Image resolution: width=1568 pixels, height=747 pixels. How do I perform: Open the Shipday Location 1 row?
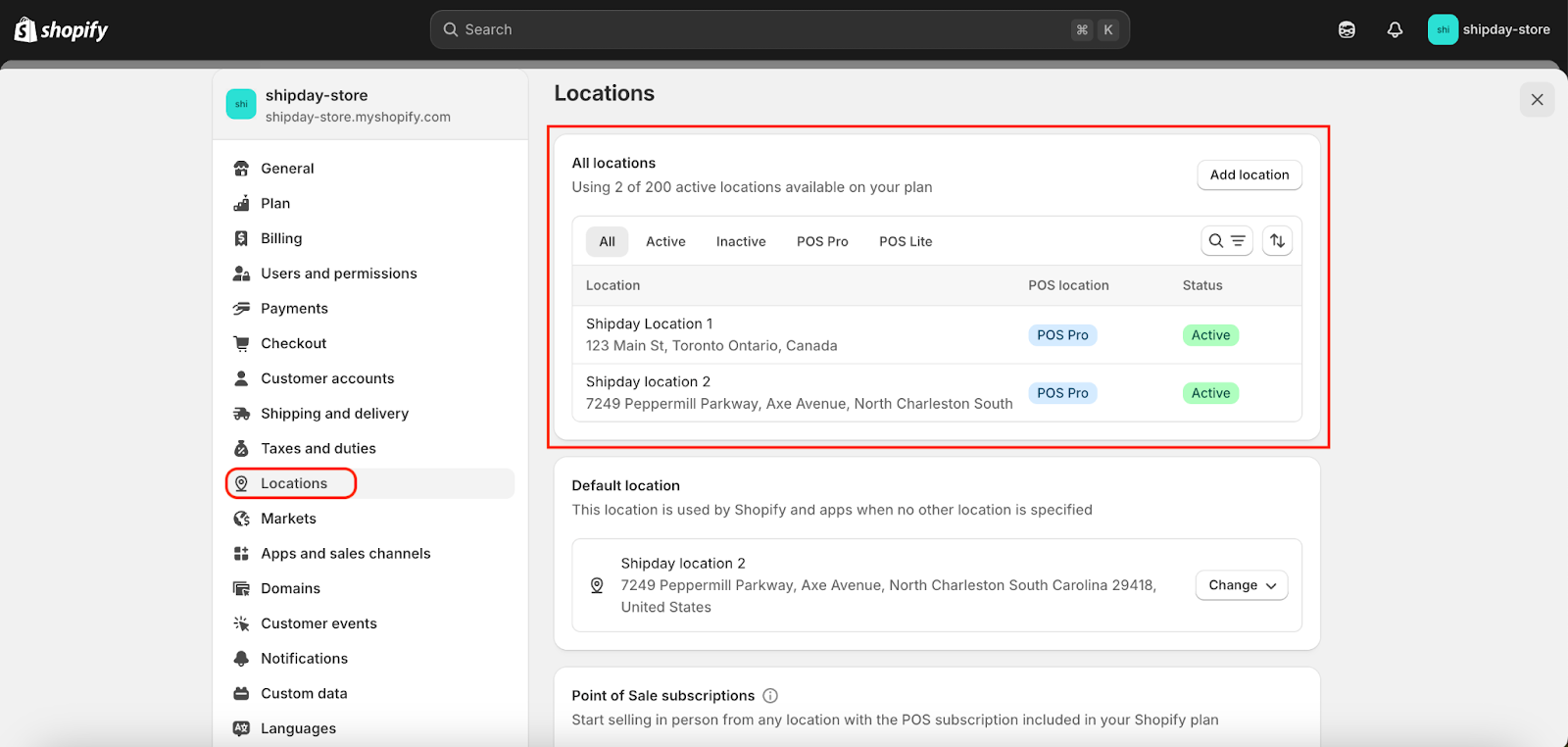tap(937, 335)
